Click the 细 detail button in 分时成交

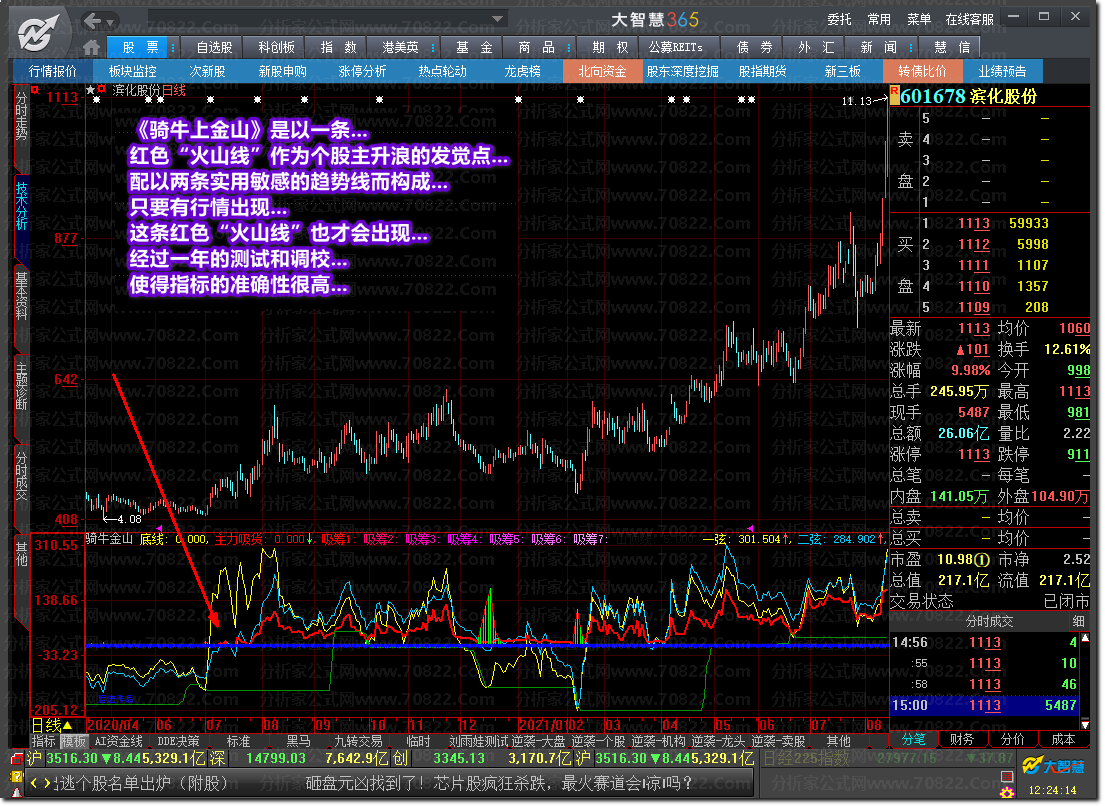(1078, 621)
